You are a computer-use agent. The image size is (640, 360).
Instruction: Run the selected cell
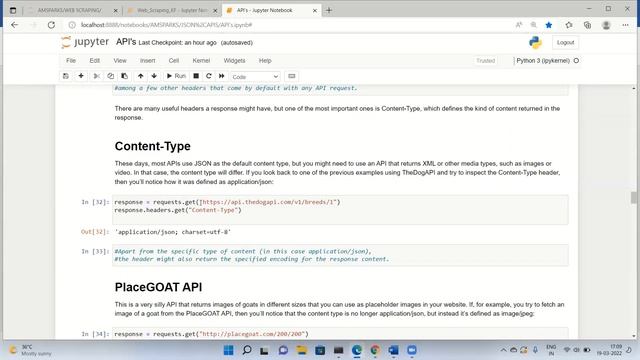click(176, 76)
